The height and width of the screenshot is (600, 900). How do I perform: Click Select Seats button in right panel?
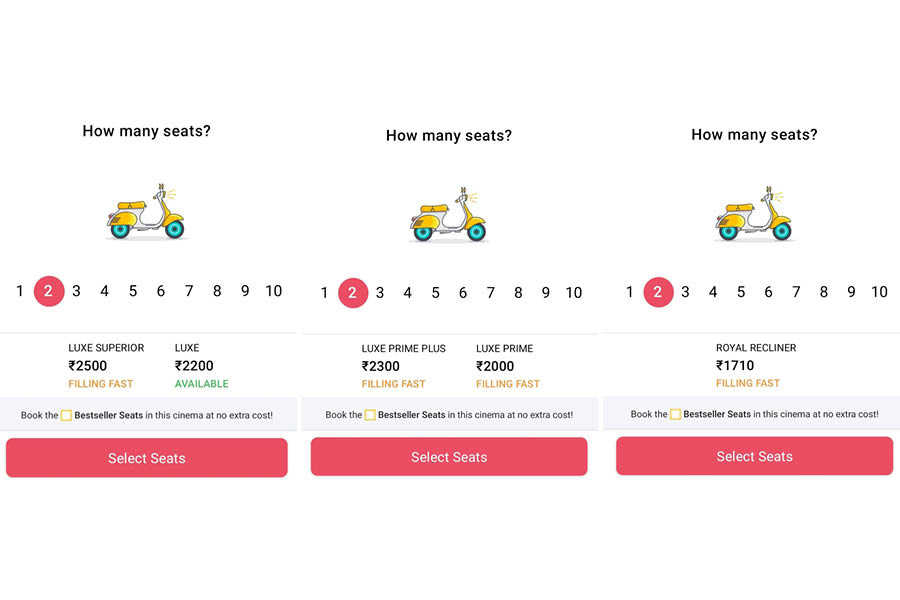pyautogui.click(x=754, y=456)
